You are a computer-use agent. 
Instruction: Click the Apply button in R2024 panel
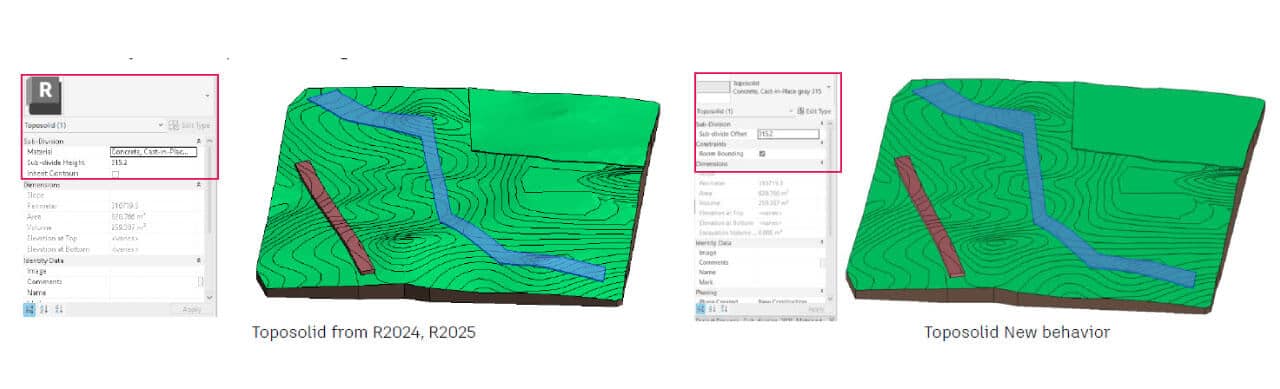point(193,310)
